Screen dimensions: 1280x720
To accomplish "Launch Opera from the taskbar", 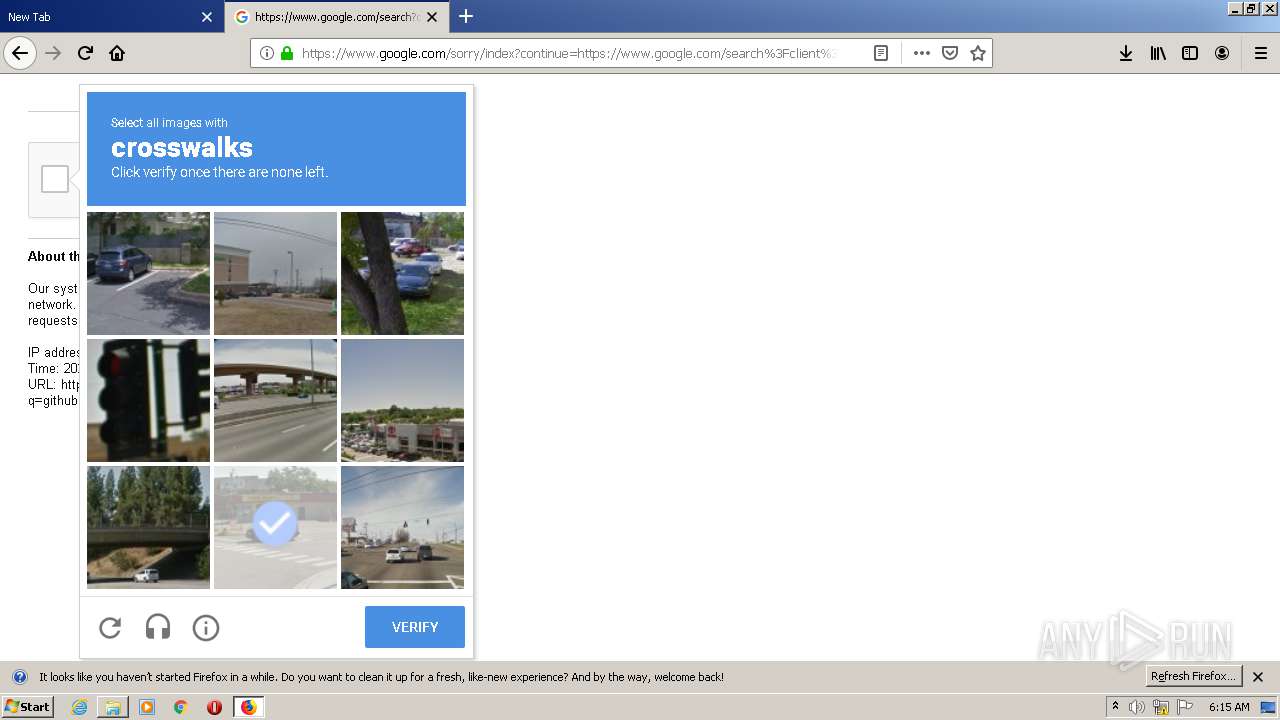I will point(214,707).
